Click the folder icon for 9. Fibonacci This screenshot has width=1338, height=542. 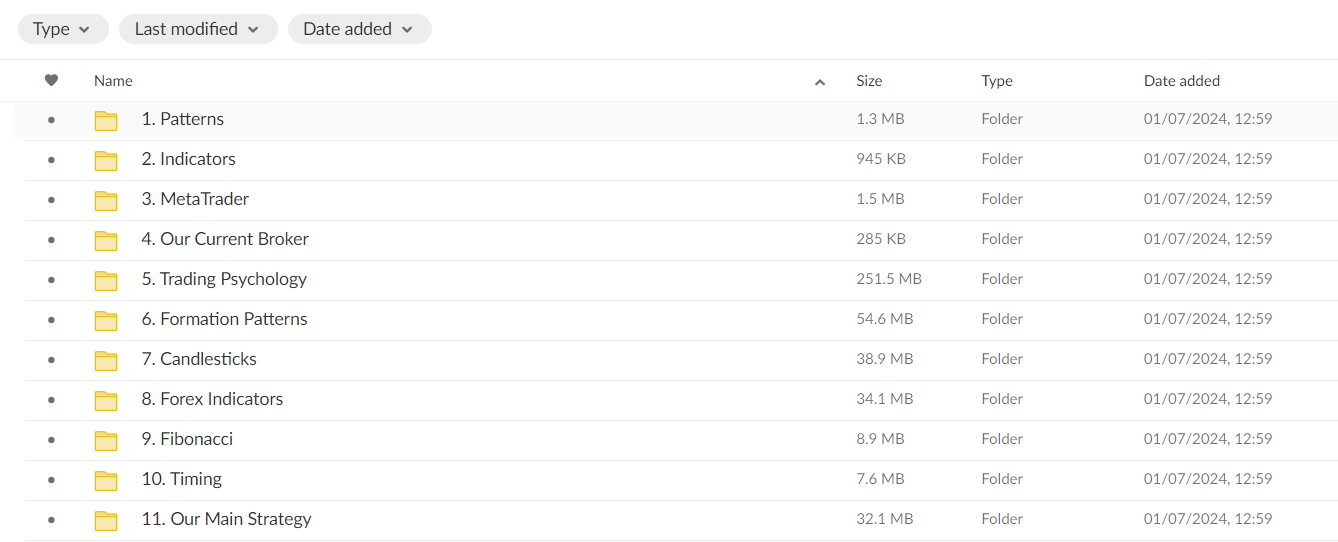(x=106, y=440)
